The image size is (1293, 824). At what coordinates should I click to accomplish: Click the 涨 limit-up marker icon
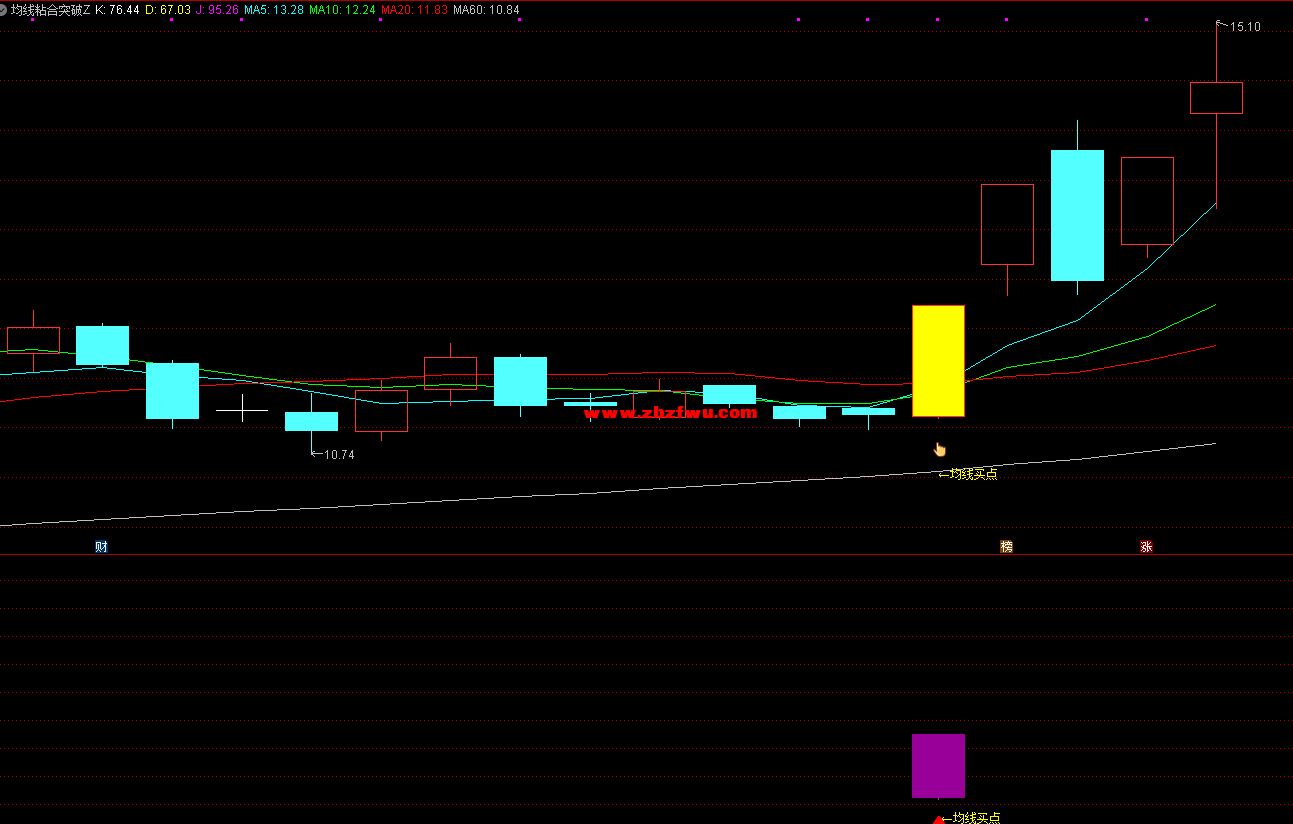(1146, 546)
